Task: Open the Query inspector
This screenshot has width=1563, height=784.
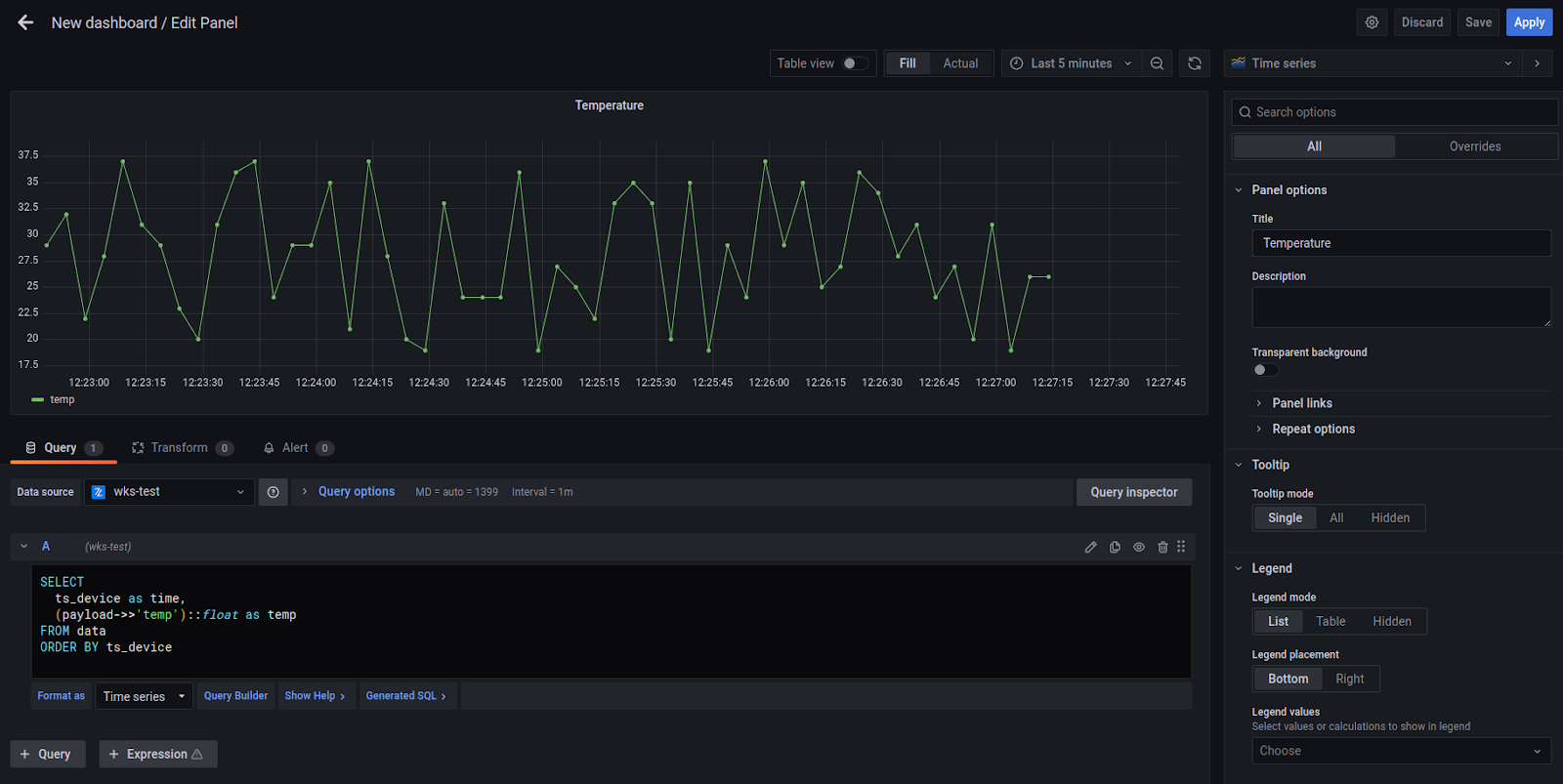Action: [1134, 492]
